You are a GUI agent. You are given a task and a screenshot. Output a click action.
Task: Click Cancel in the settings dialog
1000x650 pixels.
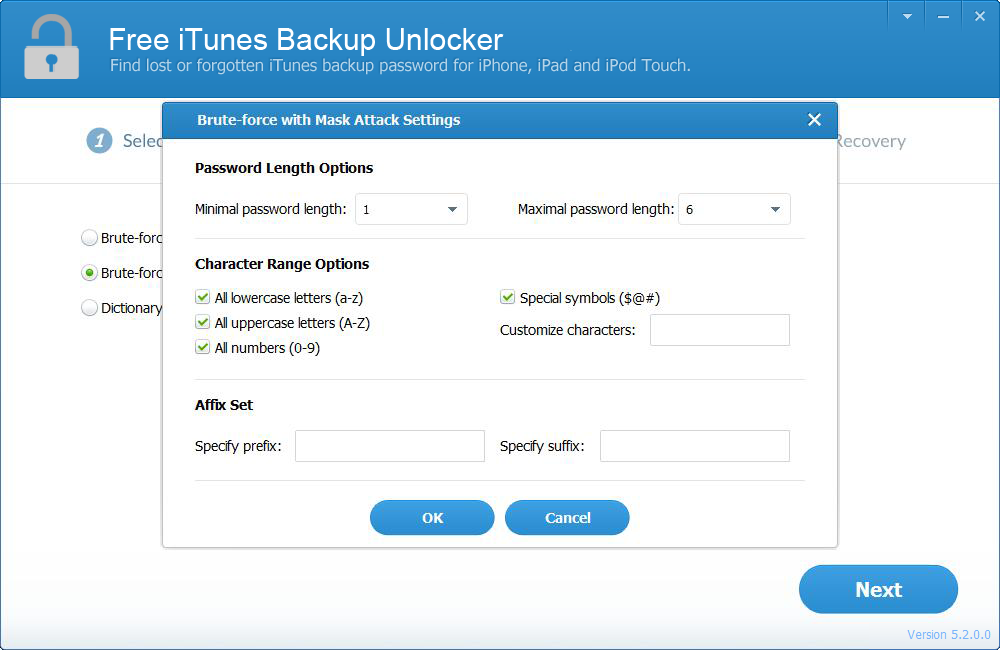click(567, 518)
